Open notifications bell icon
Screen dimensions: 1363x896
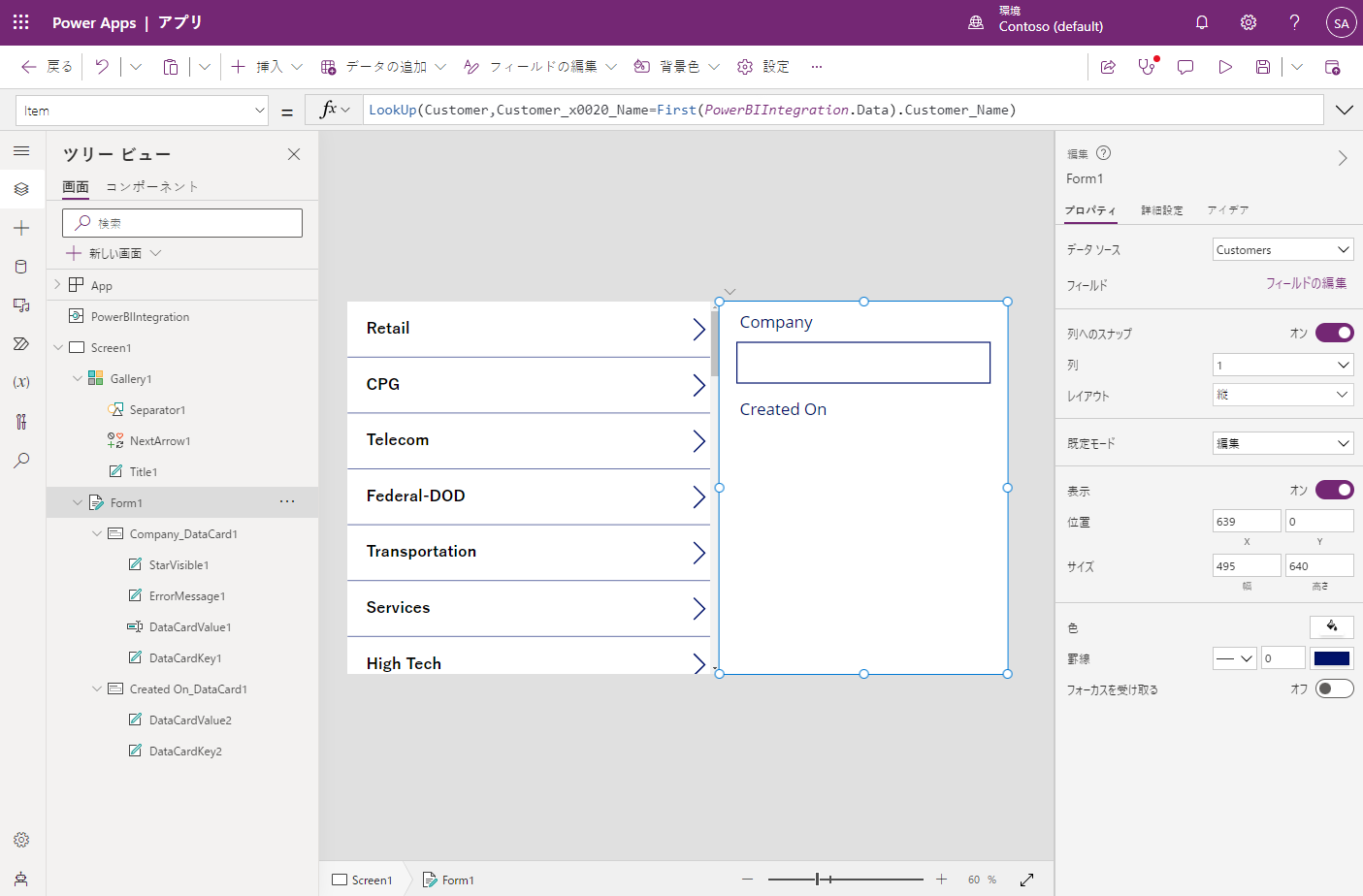(1202, 22)
